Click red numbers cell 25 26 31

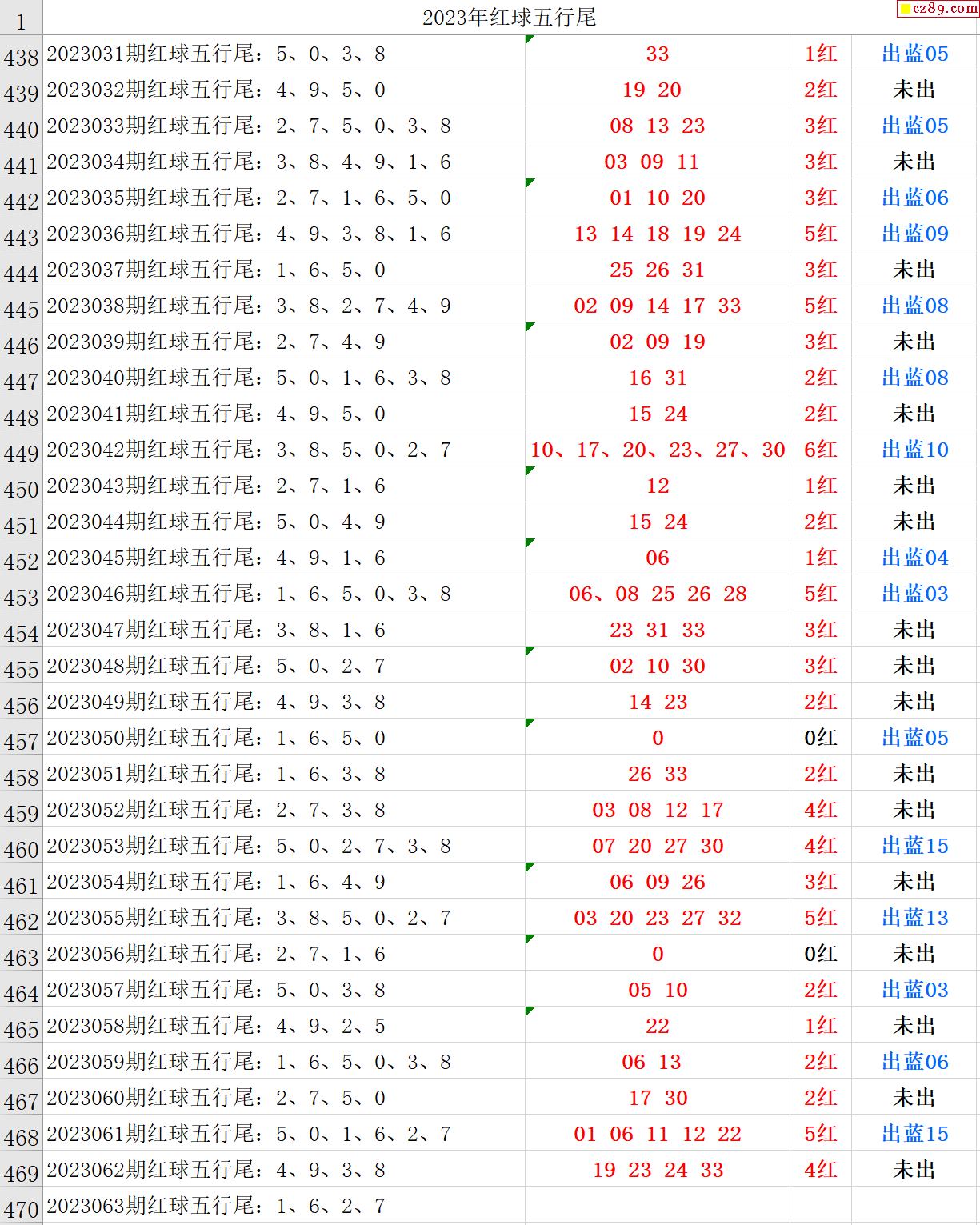(x=658, y=270)
